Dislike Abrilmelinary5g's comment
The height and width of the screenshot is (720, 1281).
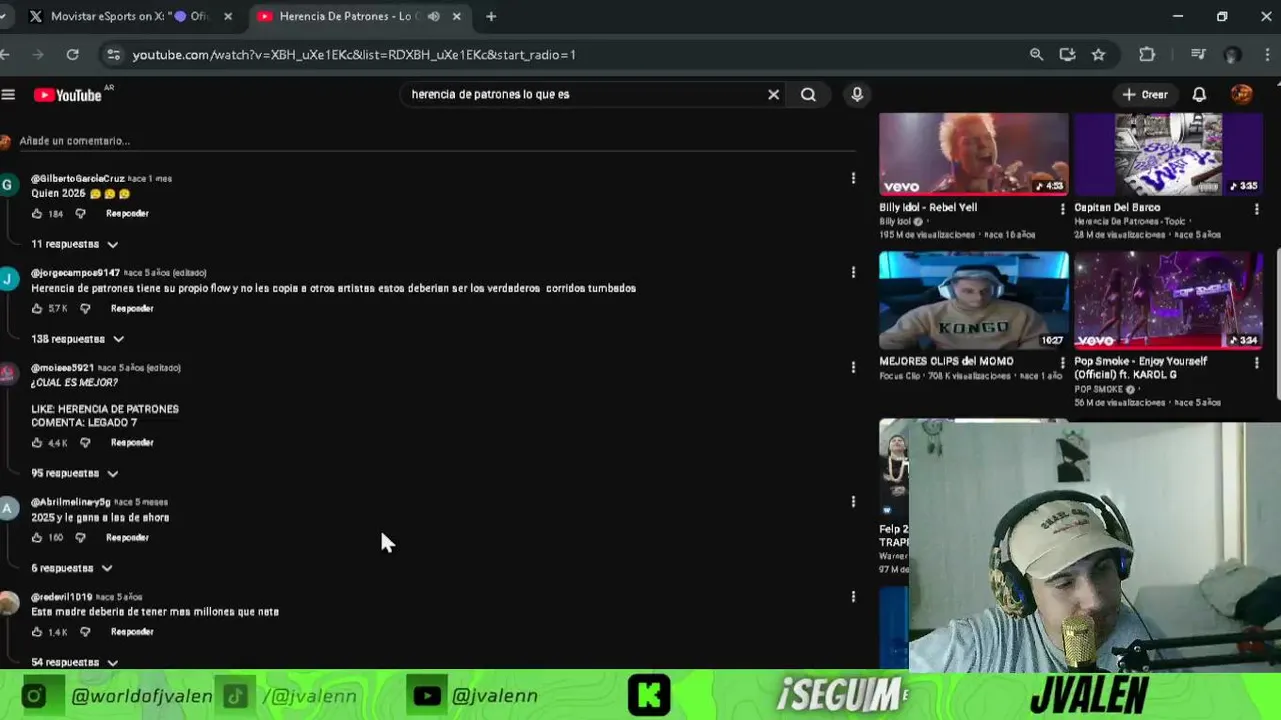81,537
